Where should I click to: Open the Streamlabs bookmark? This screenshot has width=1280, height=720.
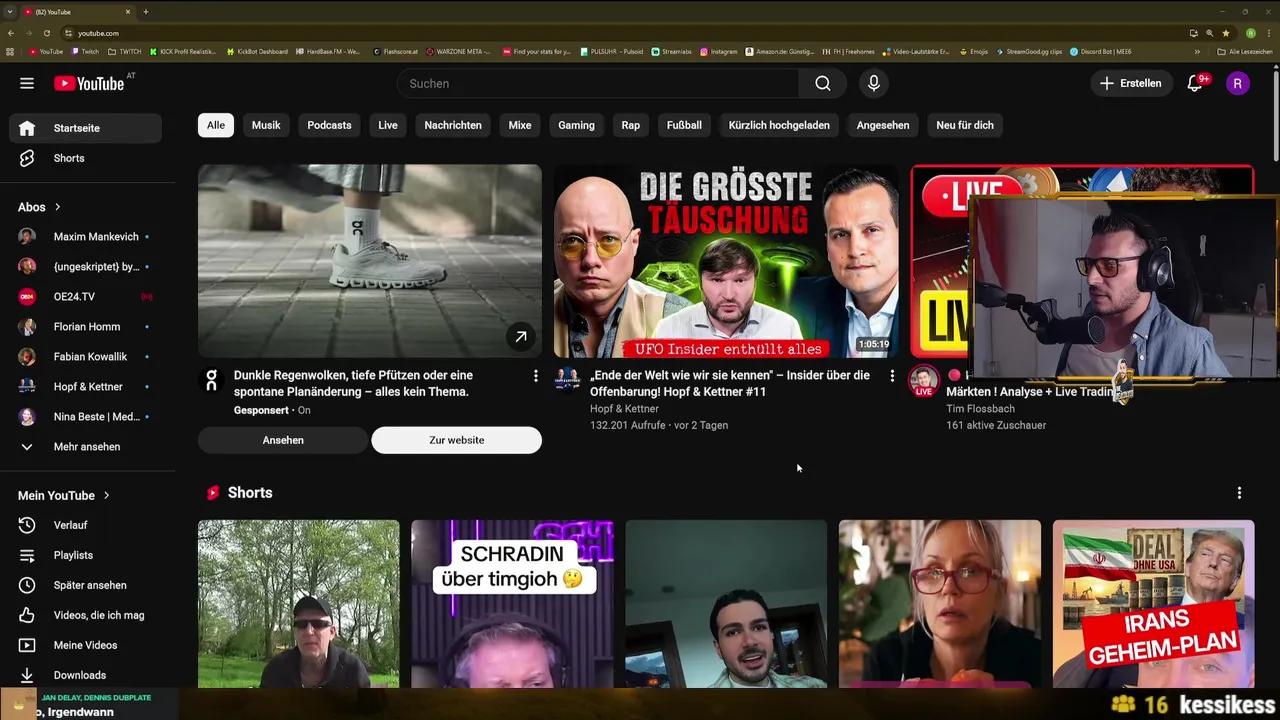pos(671,51)
